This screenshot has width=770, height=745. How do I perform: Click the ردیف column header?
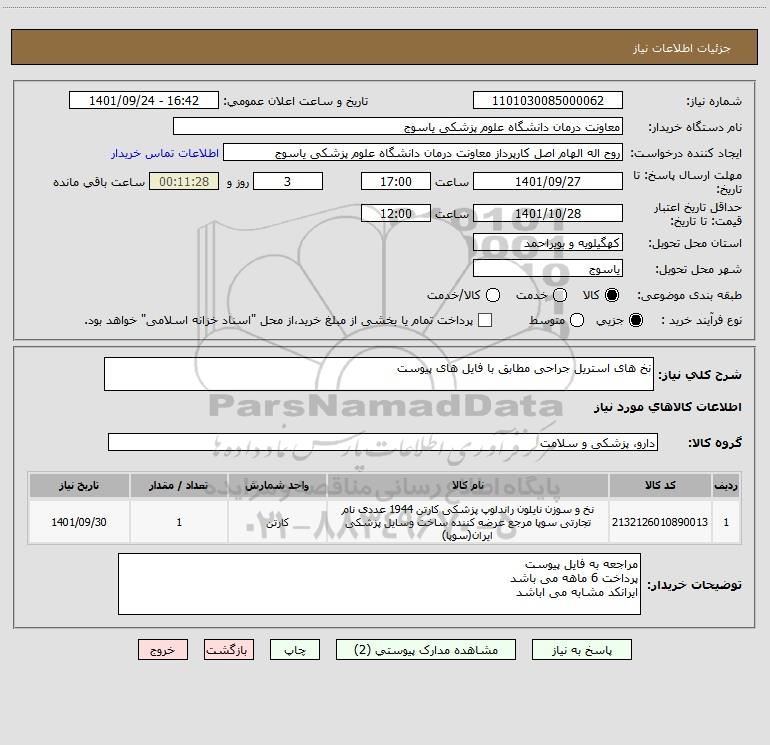click(x=726, y=485)
